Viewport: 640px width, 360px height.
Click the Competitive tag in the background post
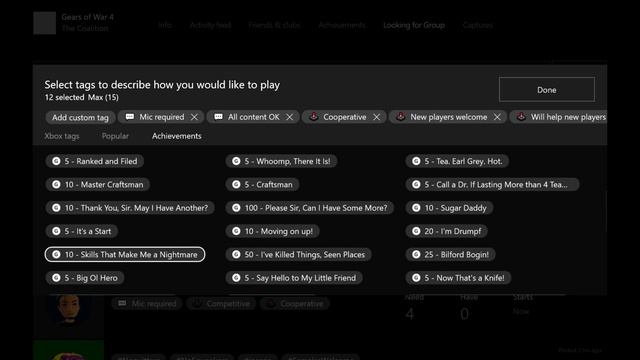click(221, 304)
